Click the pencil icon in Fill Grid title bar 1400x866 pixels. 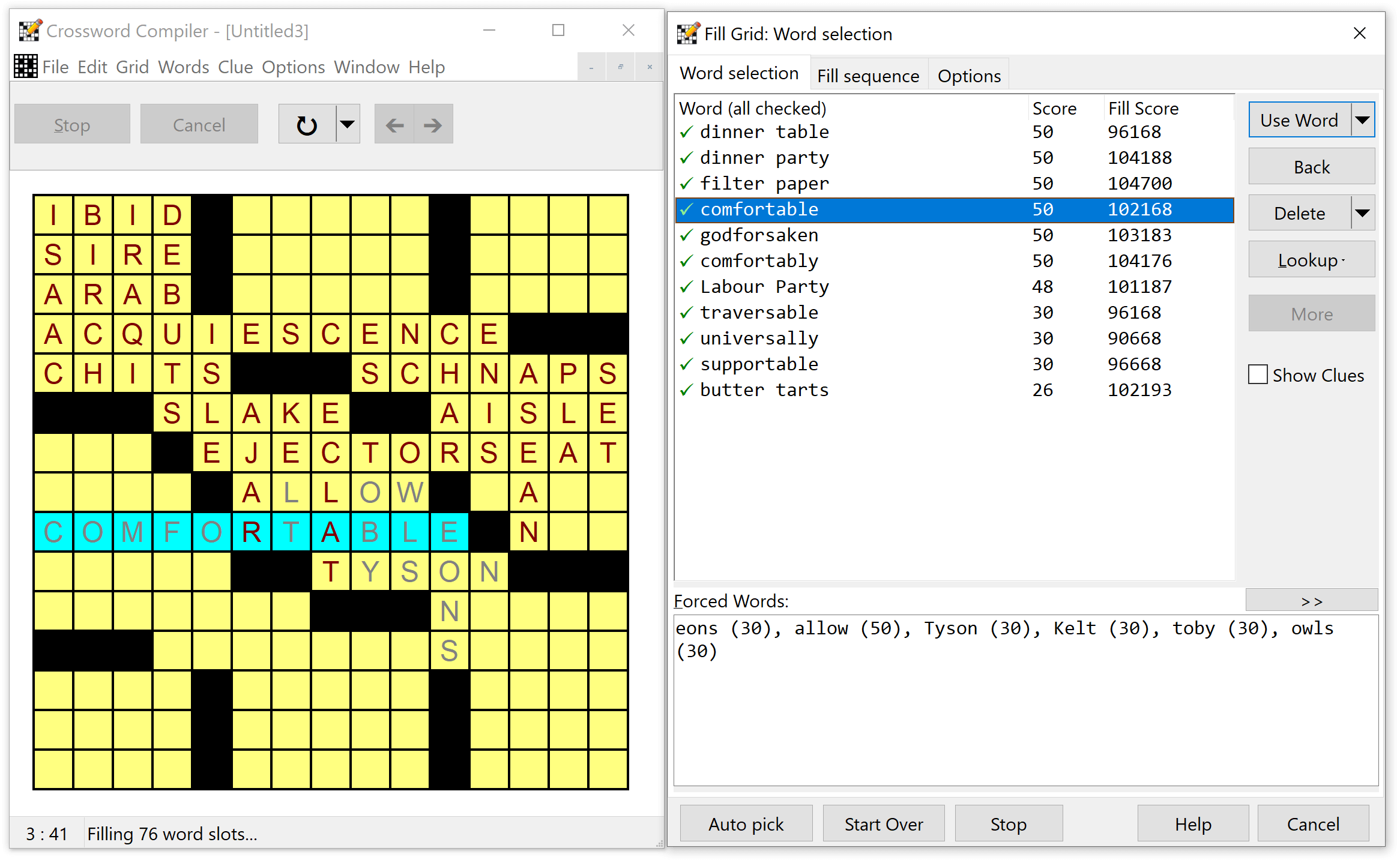pyautogui.click(x=688, y=34)
